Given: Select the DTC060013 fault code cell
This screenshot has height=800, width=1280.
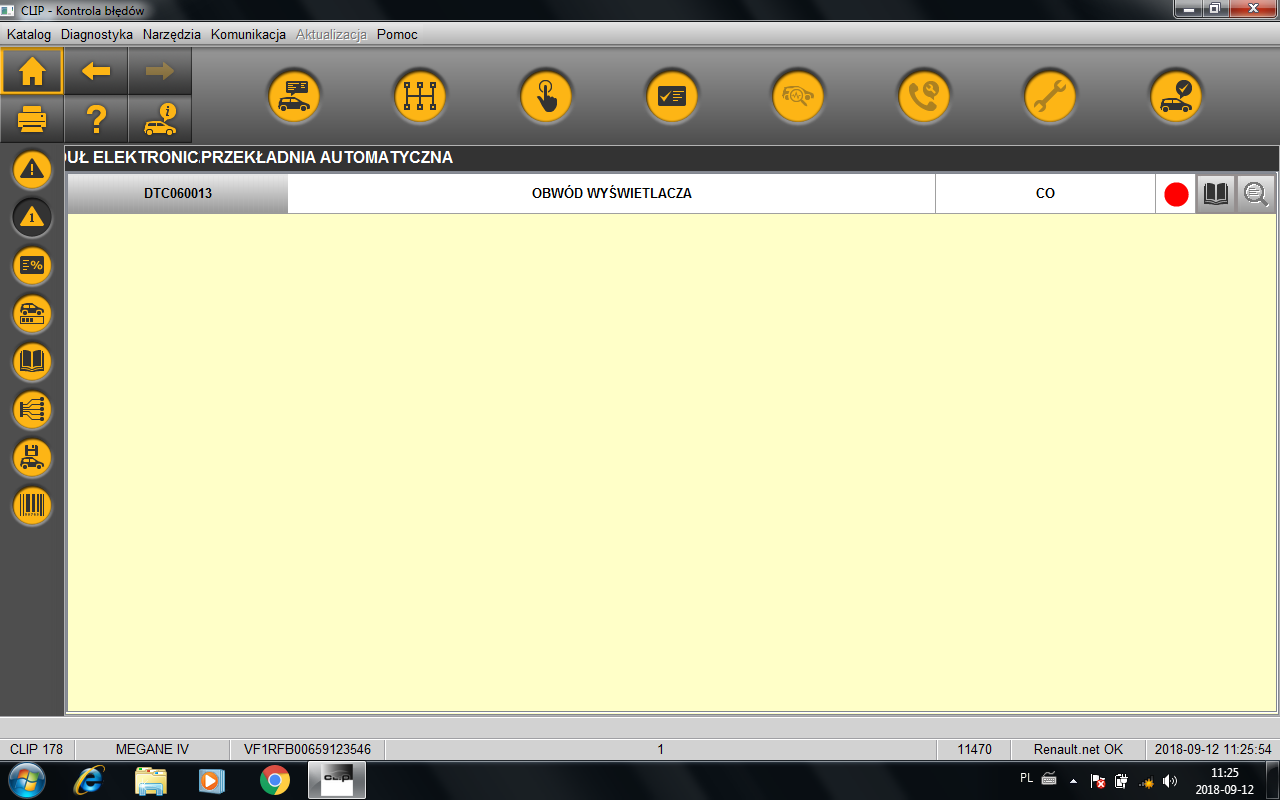Looking at the screenshot, I should tap(178, 194).
